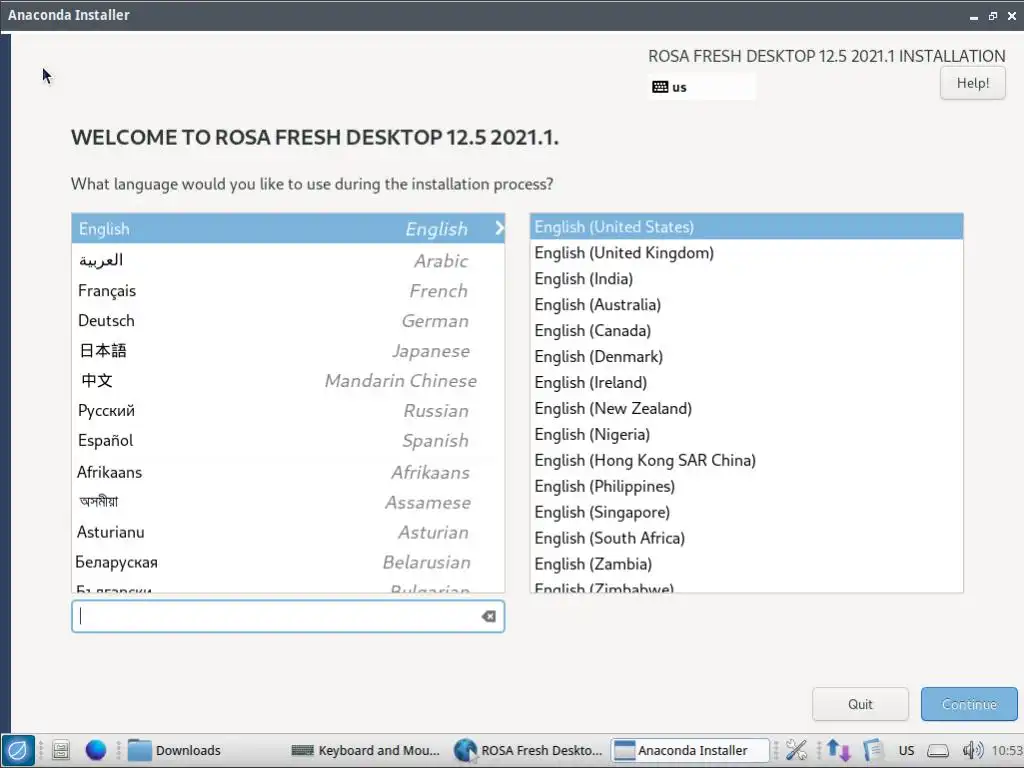This screenshot has width=1024, height=768.
Task: Click the network arrows tray icon
Action: tap(838, 750)
